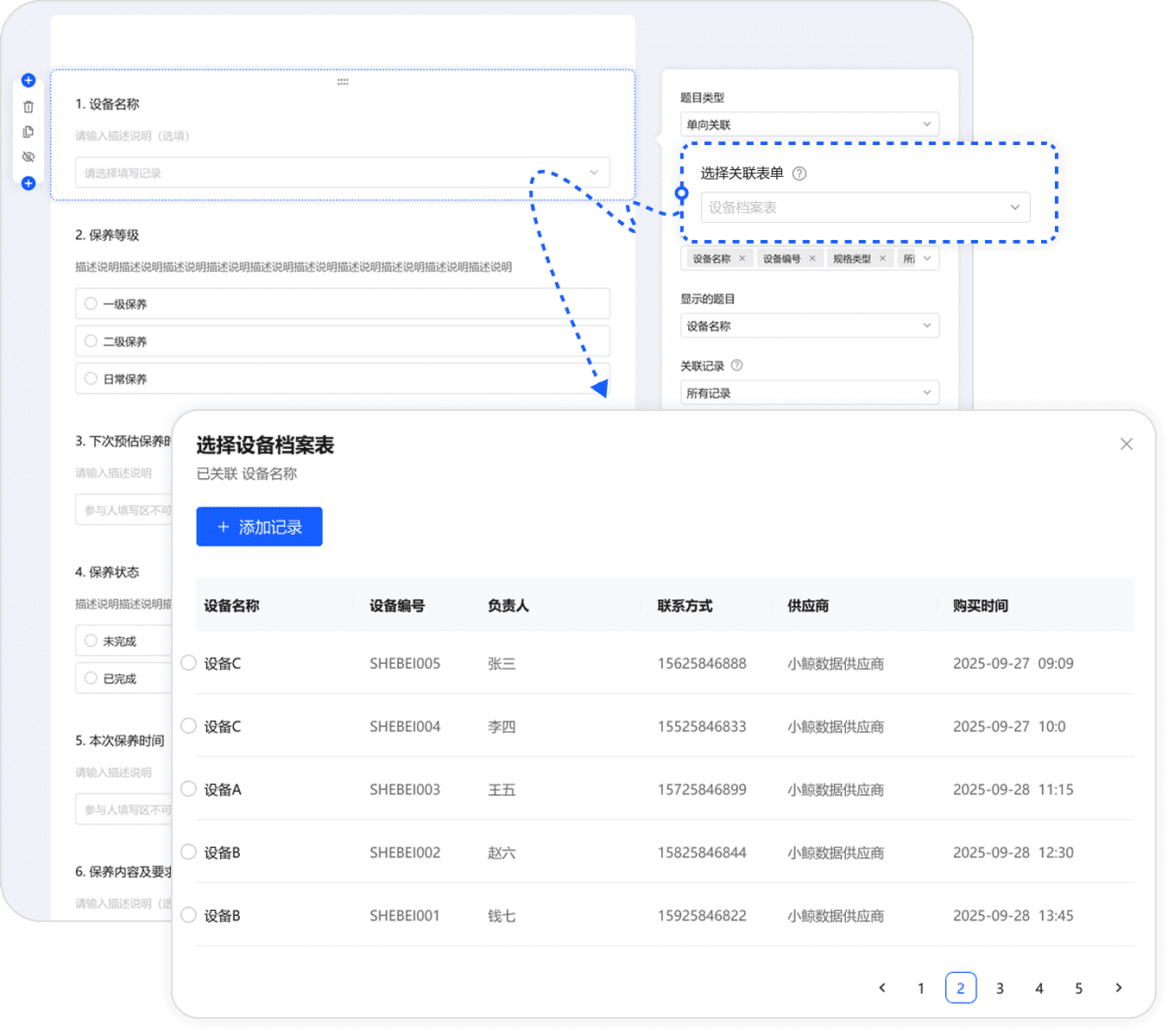The image size is (1174, 1036).
Task: Choose the 一级保养 radio option
Action: pyautogui.click(x=92, y=304)
